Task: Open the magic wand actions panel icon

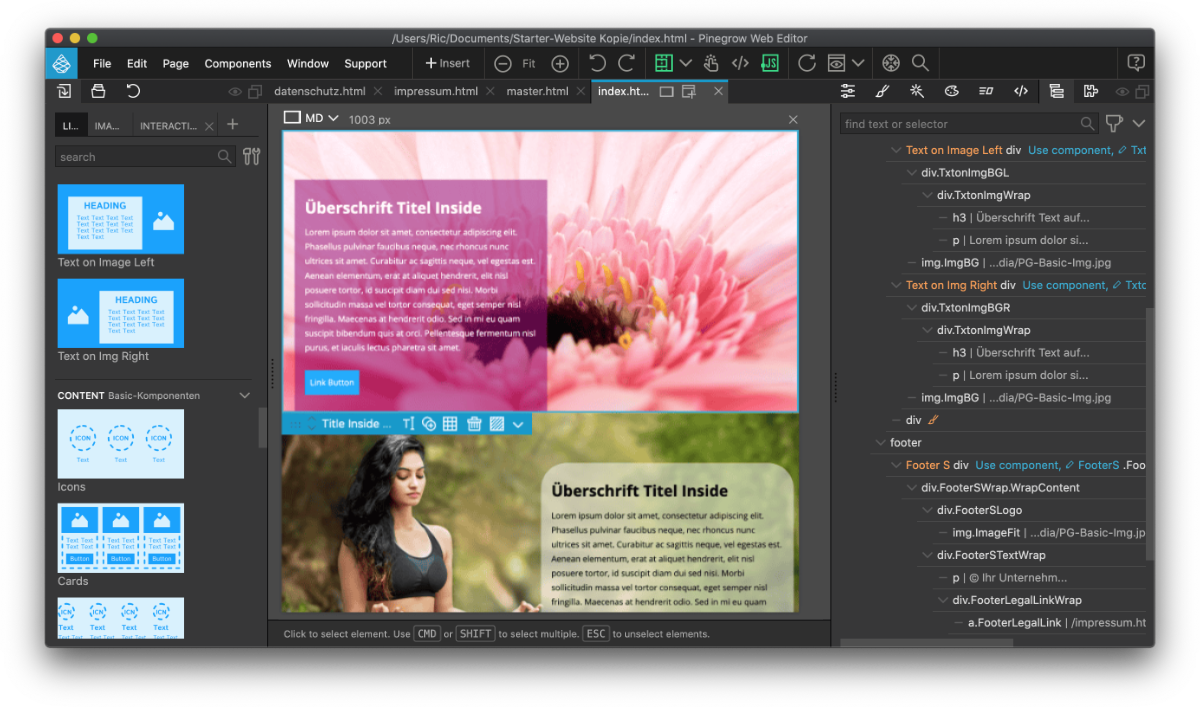Action: click(x=917, y=91)
